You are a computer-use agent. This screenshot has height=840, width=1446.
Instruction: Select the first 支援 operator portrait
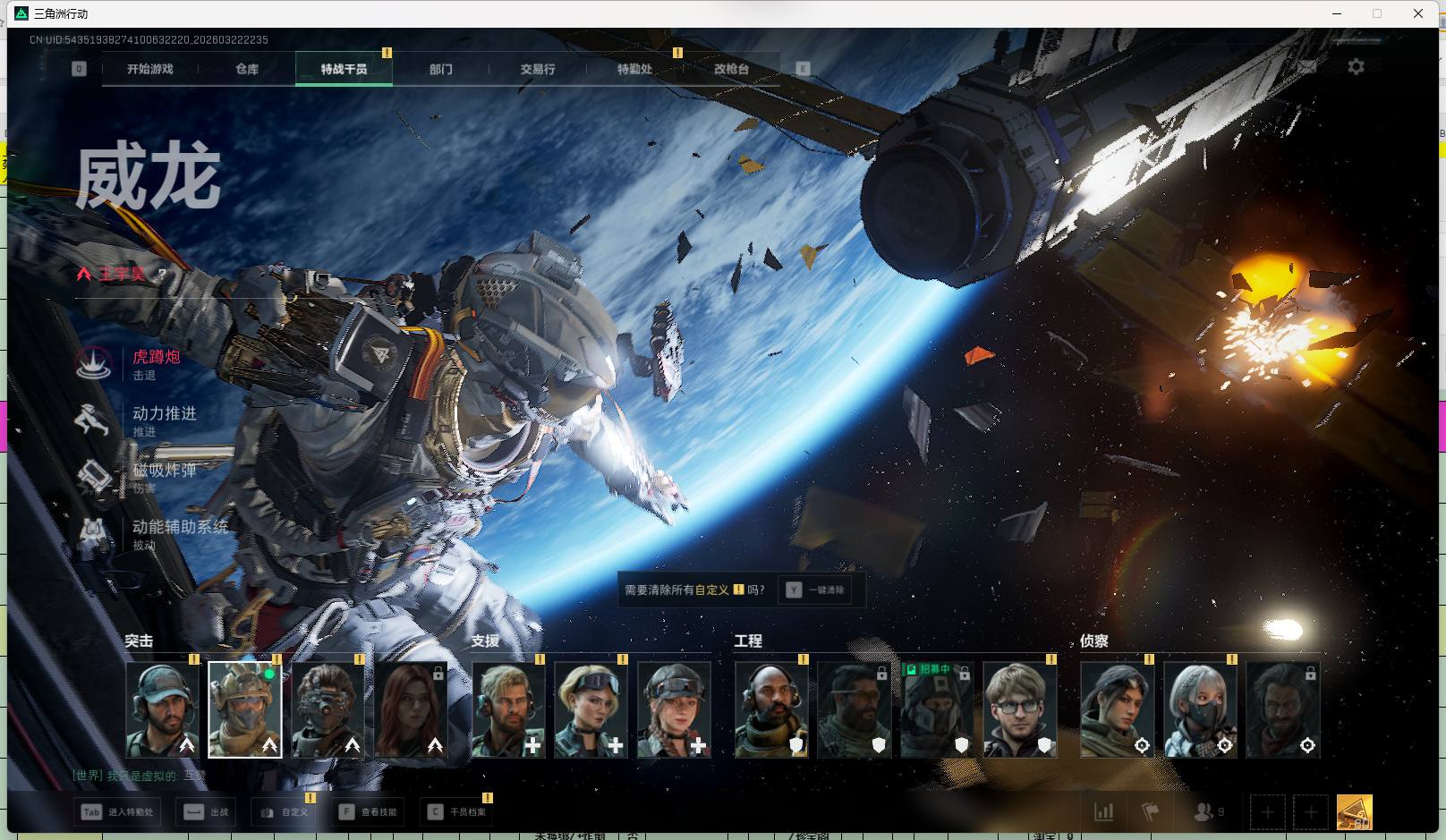point(508,710)
